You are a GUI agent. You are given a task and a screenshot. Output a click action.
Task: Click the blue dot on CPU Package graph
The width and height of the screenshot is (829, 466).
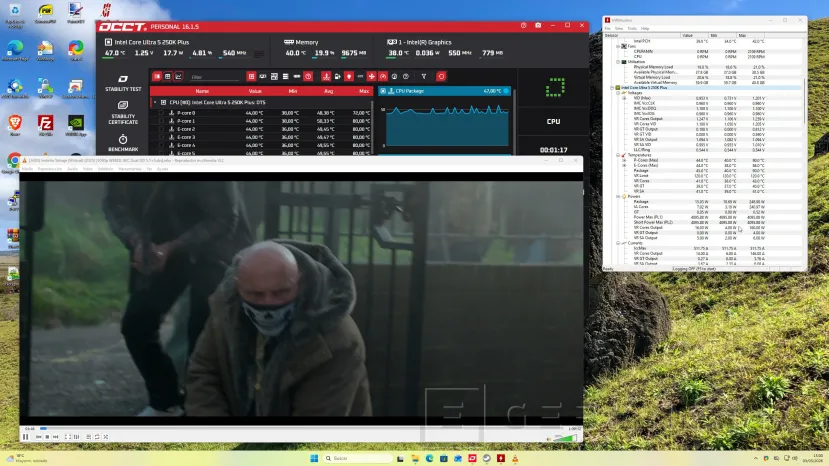506,91
